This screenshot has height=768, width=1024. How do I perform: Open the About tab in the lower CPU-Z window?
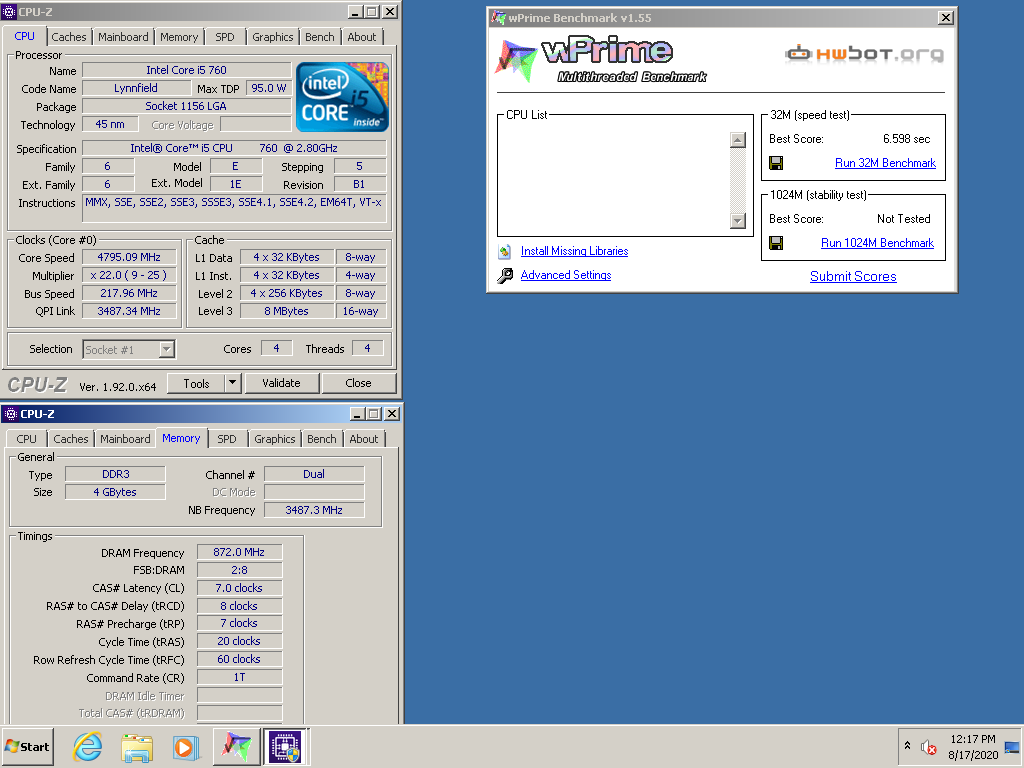(364, 439)
